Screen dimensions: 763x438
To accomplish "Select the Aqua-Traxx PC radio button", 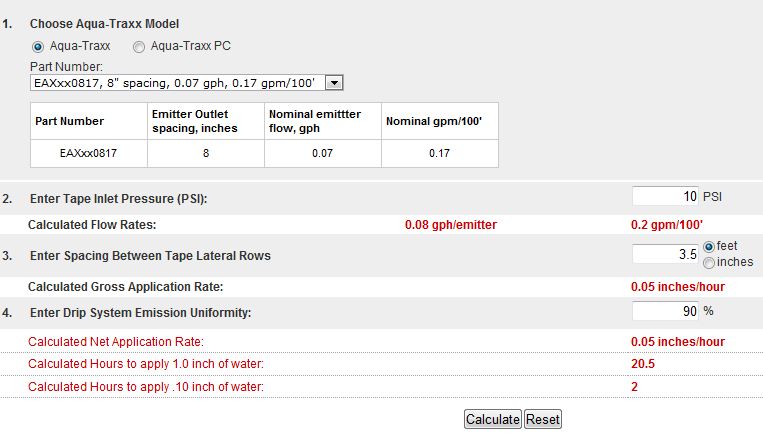I will (139, 47).
